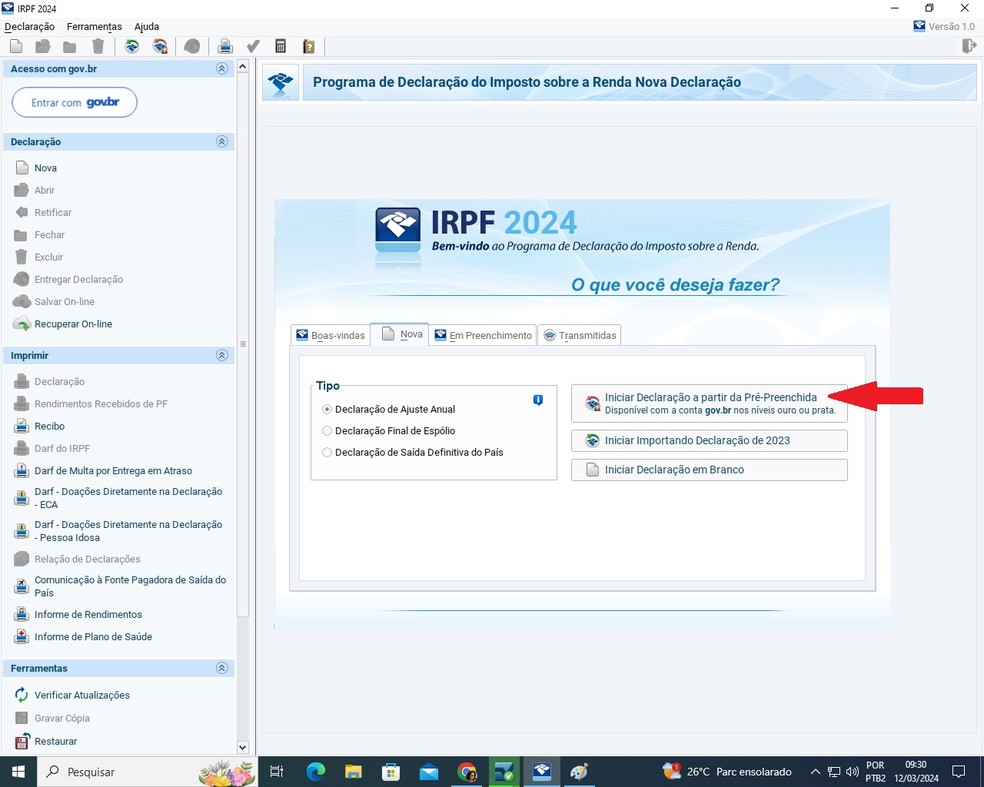Switch to the Transmitidas tab
The image size is (984, 787).
(x=579, y=335)
